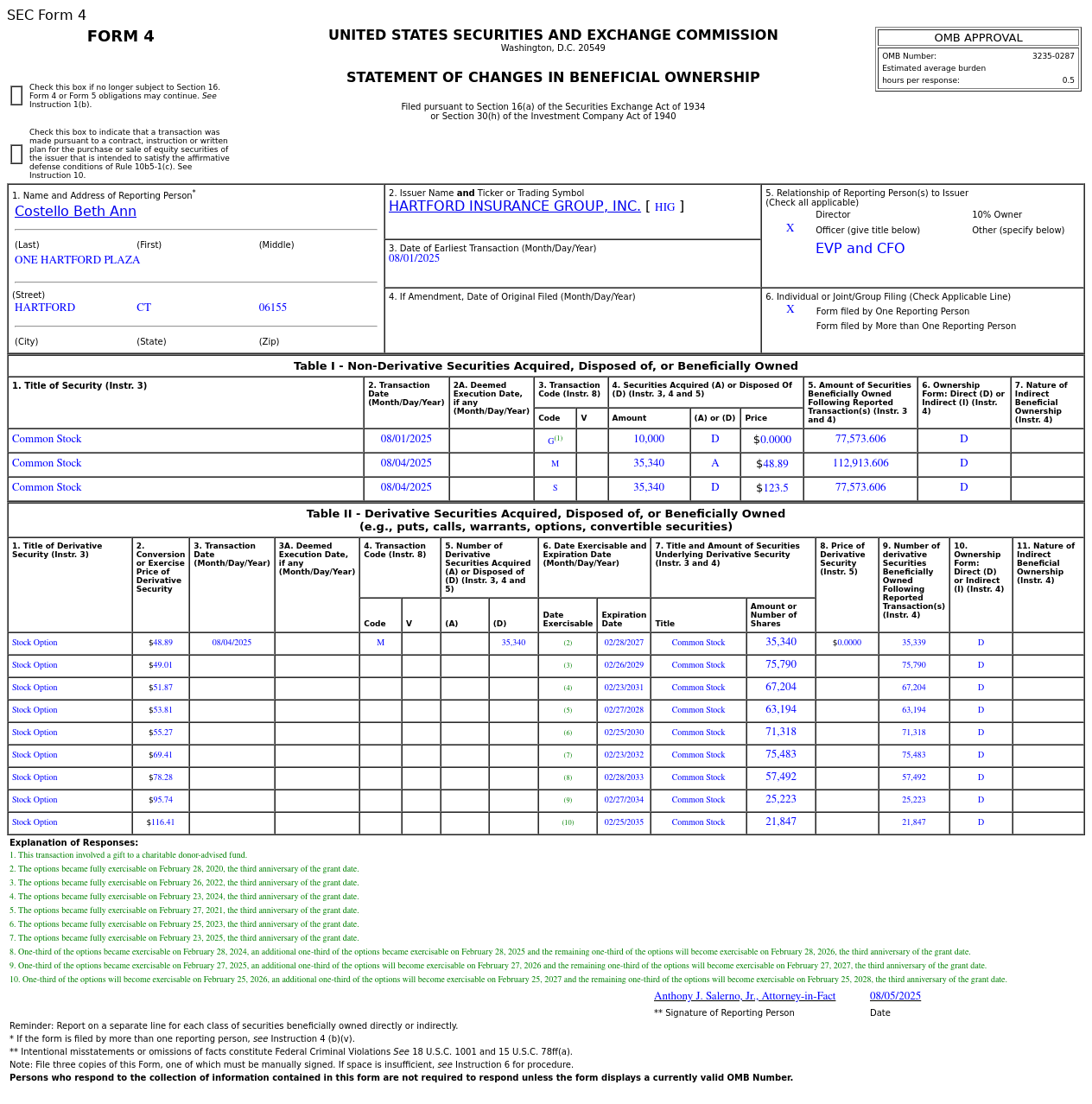Click the state value CT
Viewport: 1092px width, 1104px height.
click(x=143, y=308)
